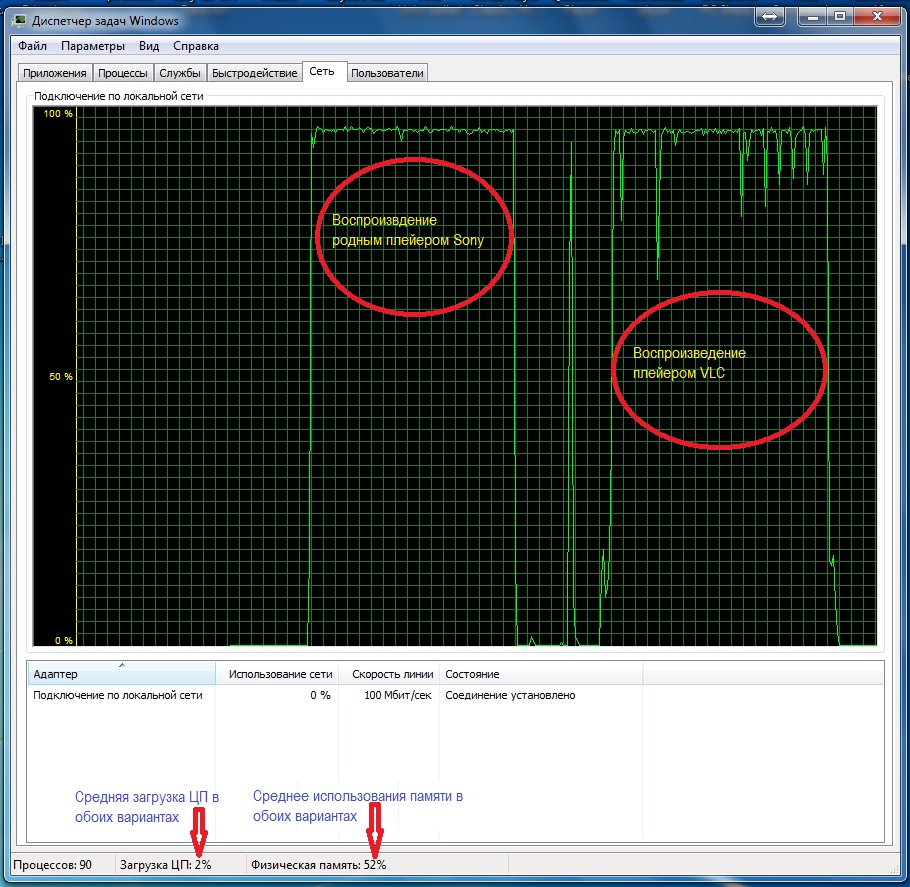Switch to the Процессы tab
This screenshot has height=887, width=910.
coord(123,73)
